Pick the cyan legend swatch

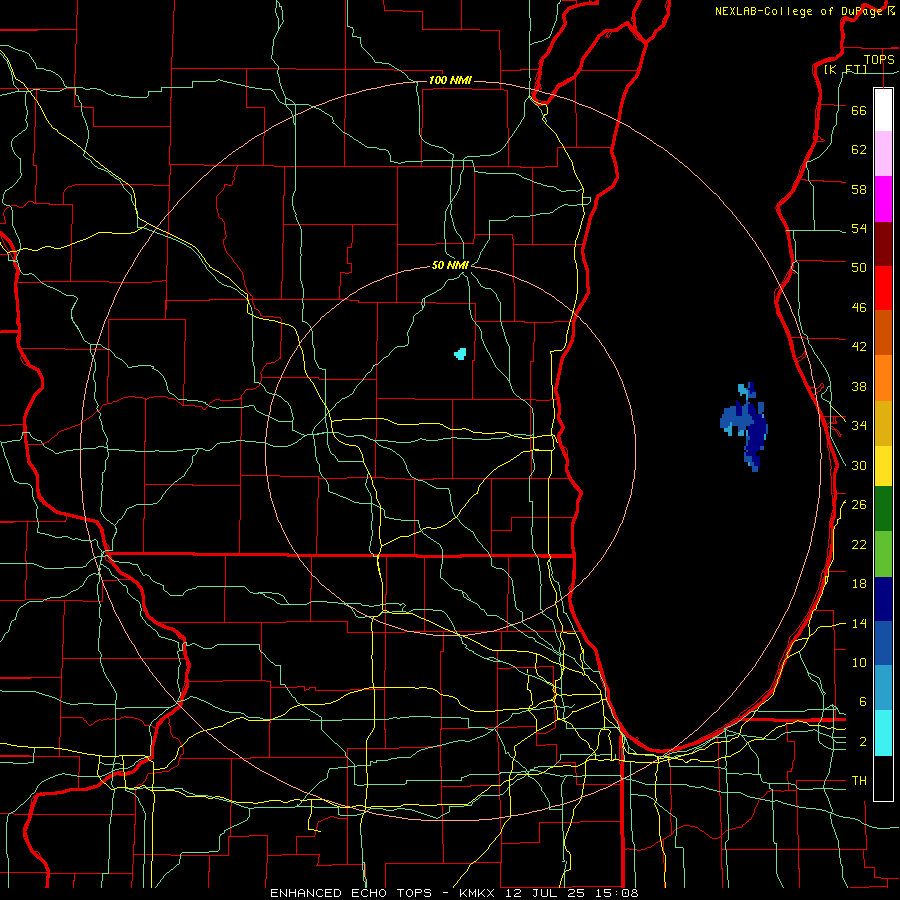click(883, 733)
